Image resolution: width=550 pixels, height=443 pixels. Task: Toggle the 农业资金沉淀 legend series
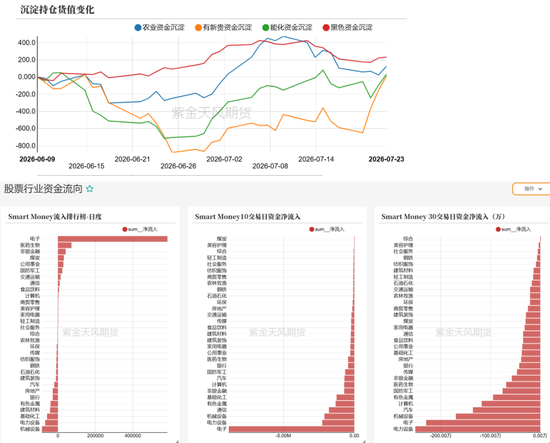click(160, 27)
